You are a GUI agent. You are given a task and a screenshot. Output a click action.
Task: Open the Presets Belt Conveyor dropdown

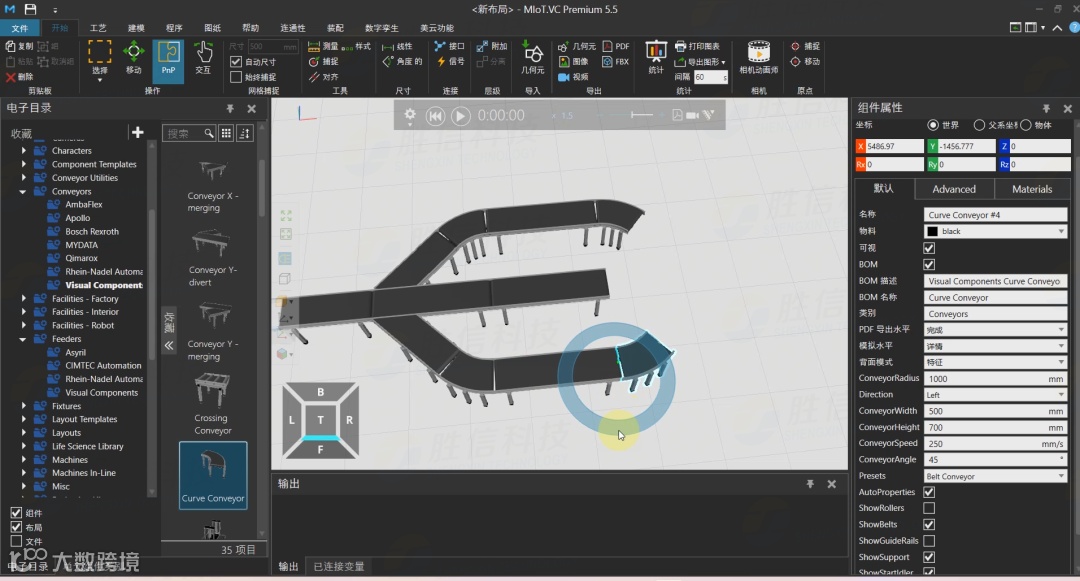pyautogui.click(x=995, y=476)
